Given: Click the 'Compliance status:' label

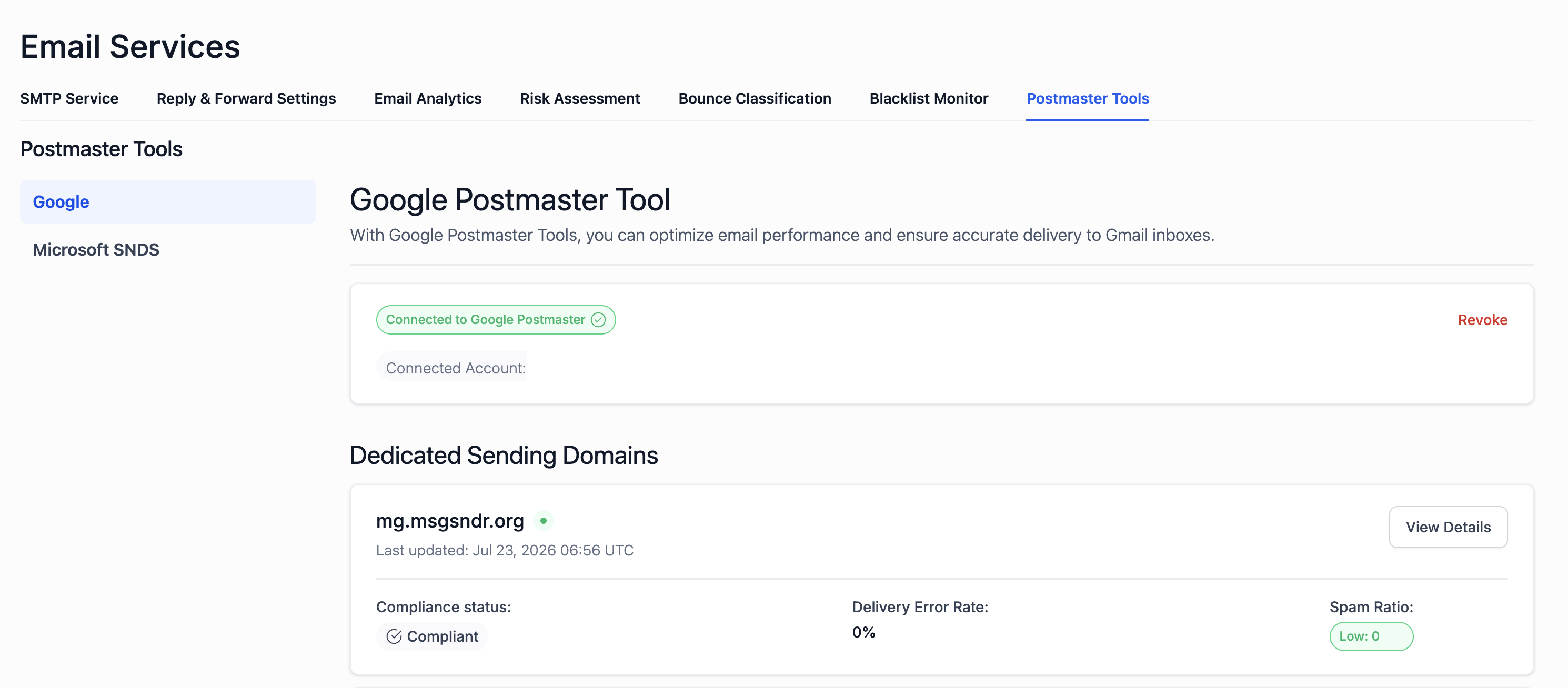Looking at the screenshot, I should pyautogui.click(x=444, y=607).
